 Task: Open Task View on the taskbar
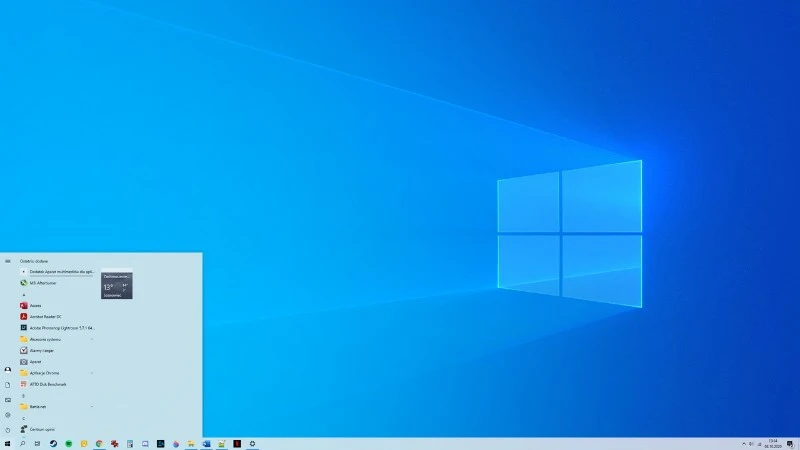pos(37,444)
